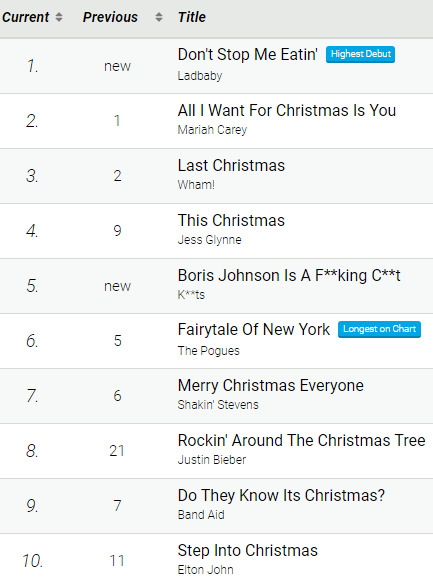
Task: Click artist name Ladbaby
Action: click(200, 76)
